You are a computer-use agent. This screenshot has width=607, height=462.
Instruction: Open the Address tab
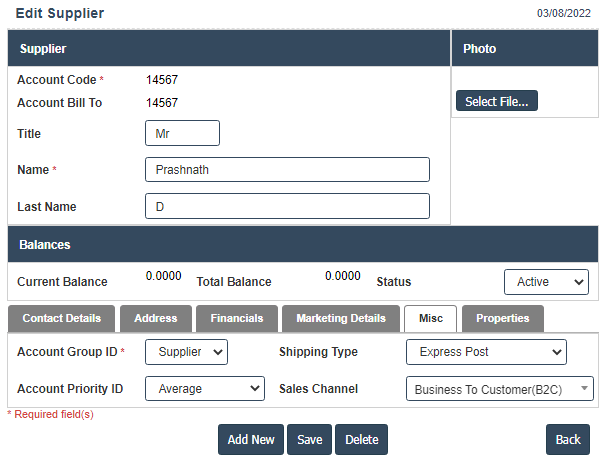pyautogui.click(x=155, y=318)
